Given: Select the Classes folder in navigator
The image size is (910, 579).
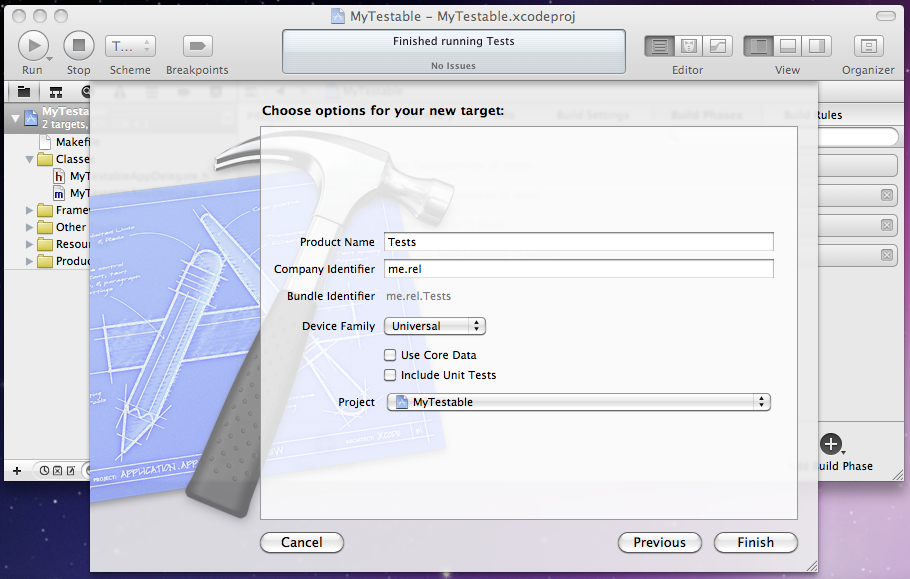Looking at the screenshot, I should click(63, 159).
